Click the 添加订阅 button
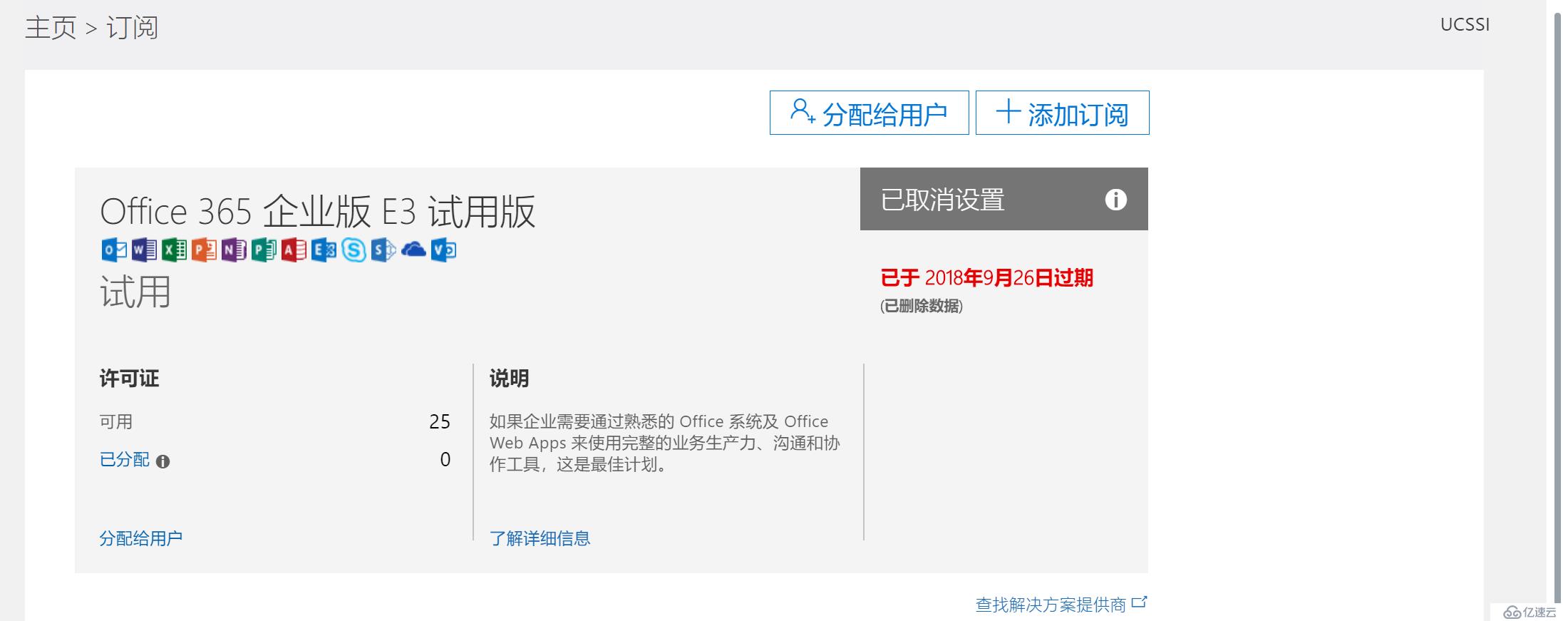This screenshot has height=621, width=1568. tap(1062, 113)
